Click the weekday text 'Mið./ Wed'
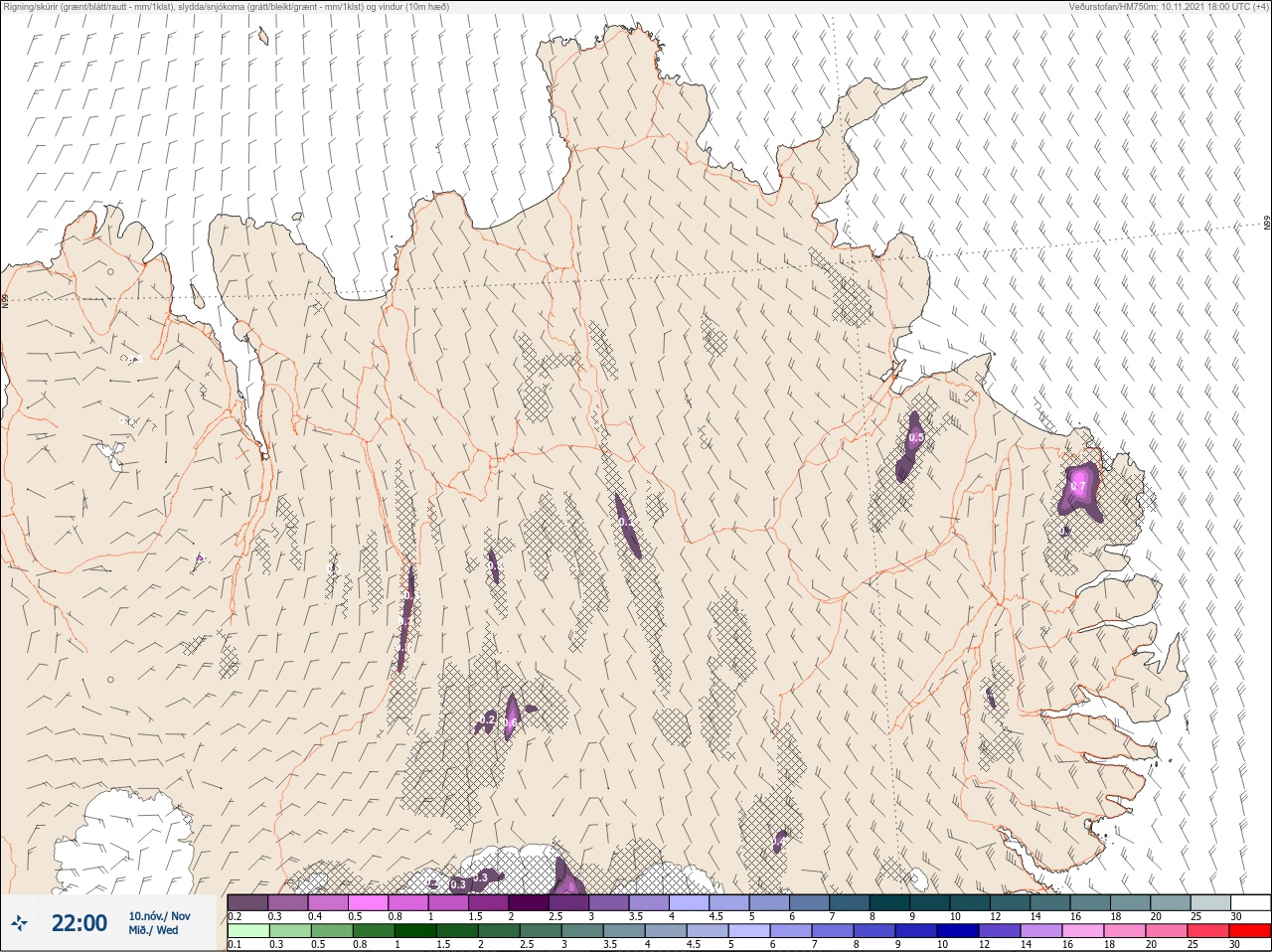The width and height of the screenshot is (1272, 952). tap(154, 930)
